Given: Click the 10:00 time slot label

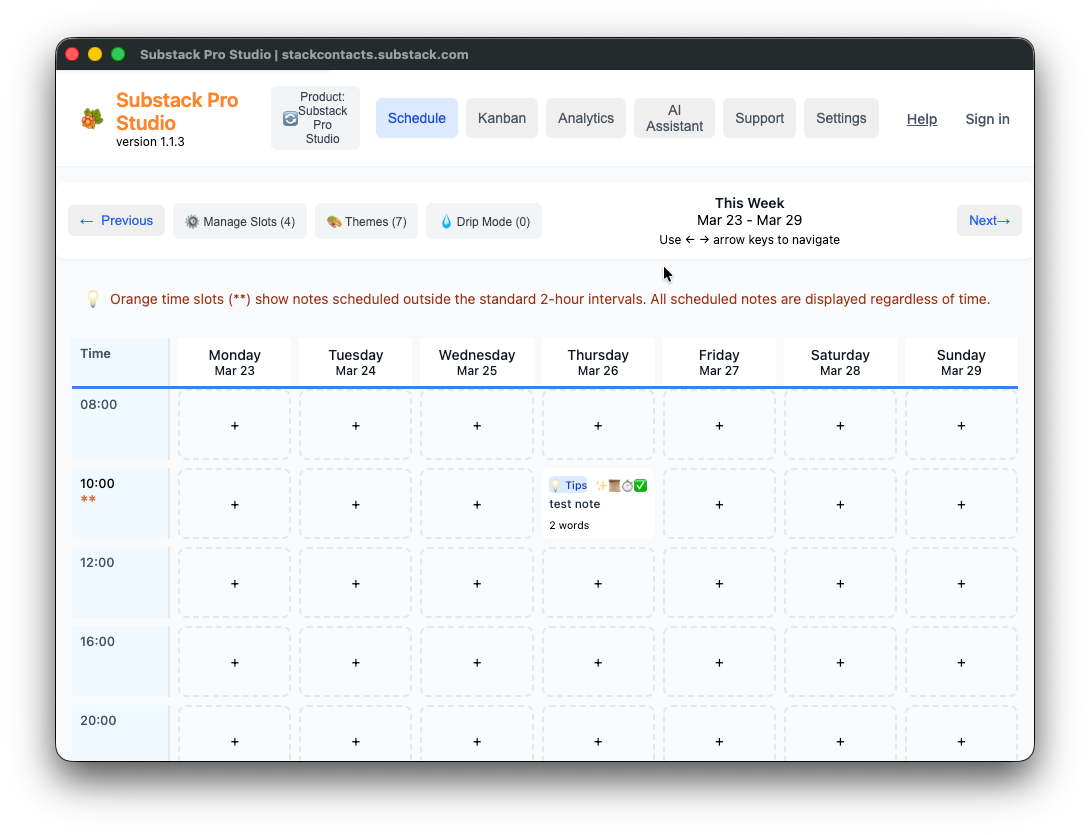Looking at the screenshot, I should tap(97, 484).
